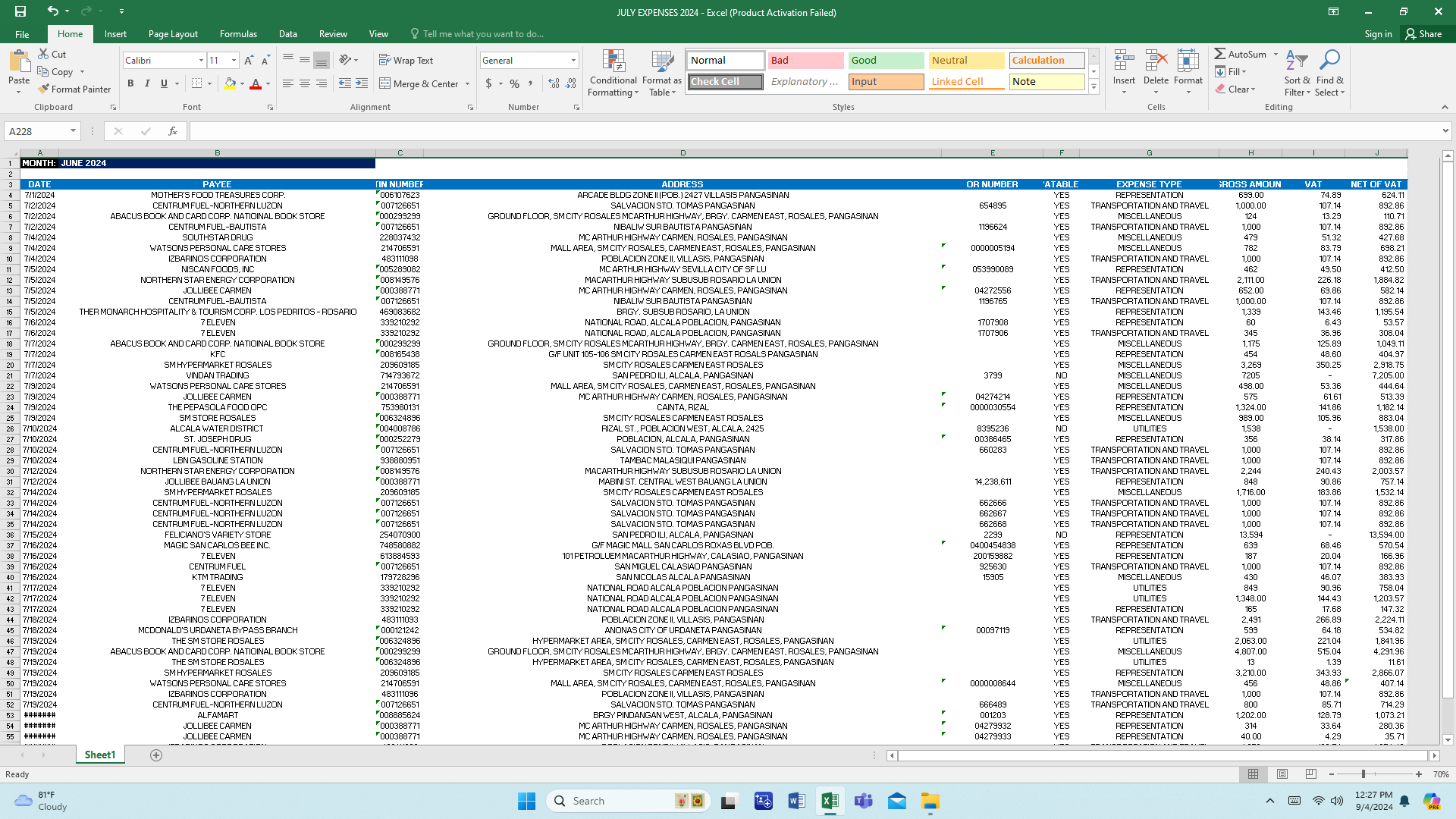Screen dimensions: 1456x819
Task: Open Find & Select menu
Action: pyautogui.click(x=1329, y=73)
